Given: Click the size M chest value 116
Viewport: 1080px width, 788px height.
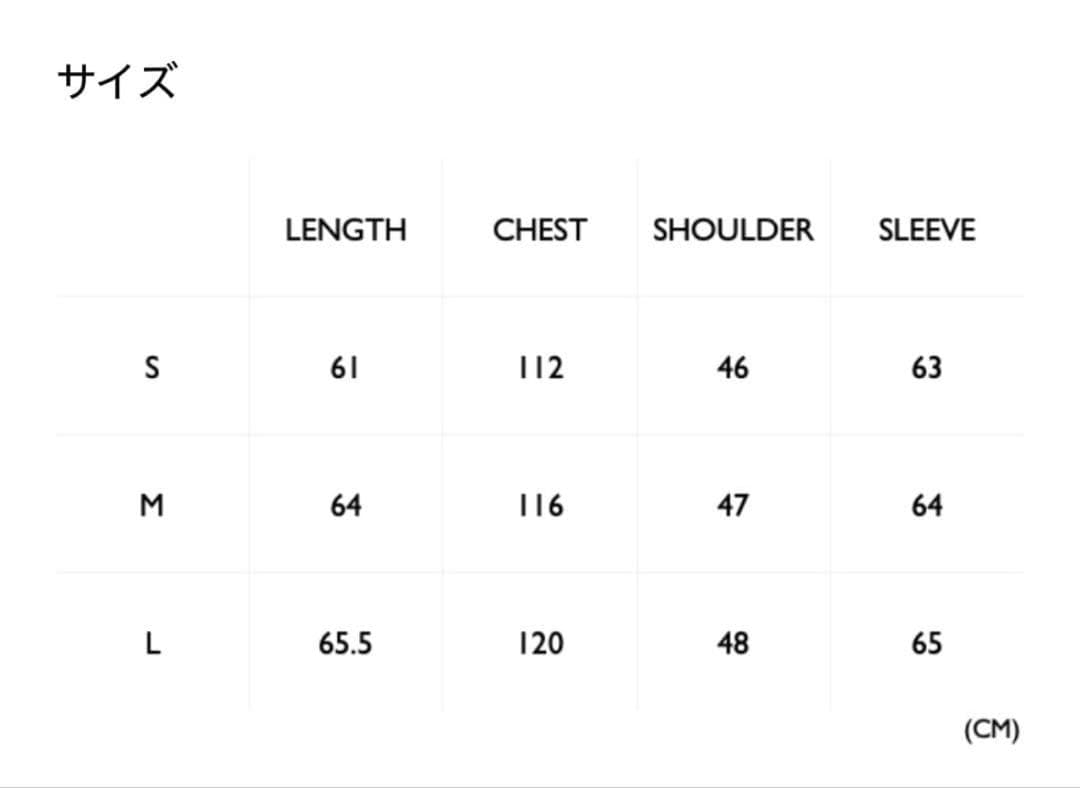Looking at the screenshot, I should [540, 506].
